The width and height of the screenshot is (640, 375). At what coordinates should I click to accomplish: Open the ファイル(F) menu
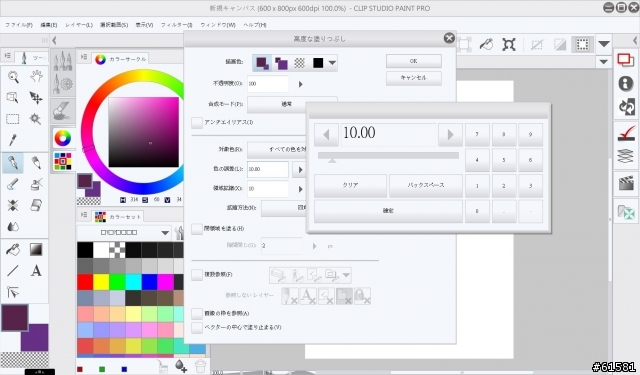coord(19,25)
